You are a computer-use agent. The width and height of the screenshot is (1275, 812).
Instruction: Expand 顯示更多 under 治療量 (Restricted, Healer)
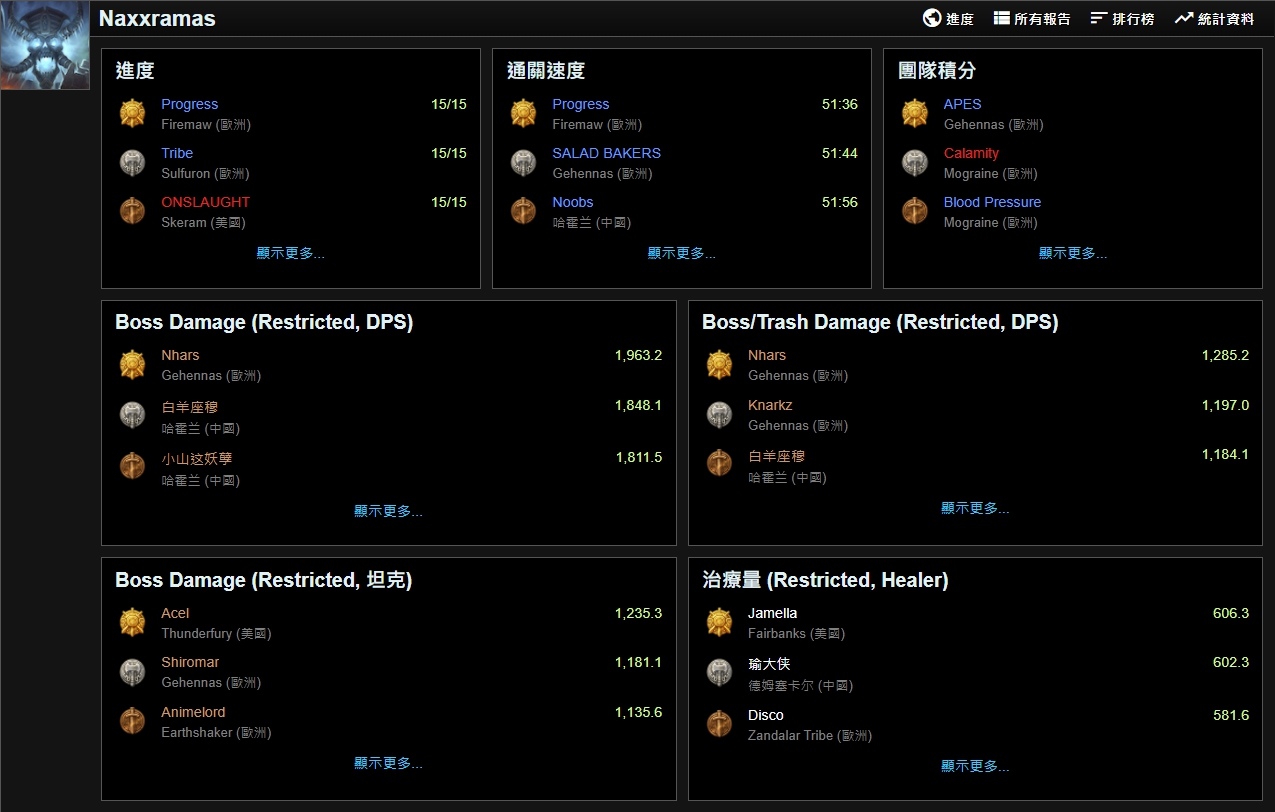point(975,766)
